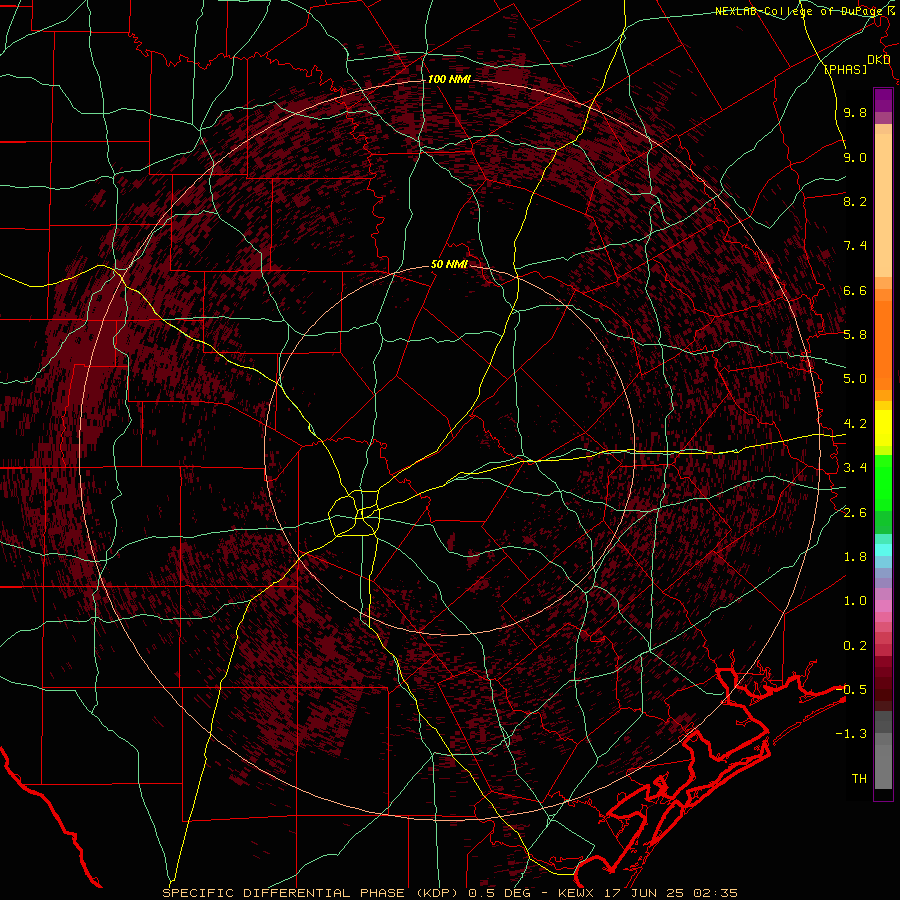The image size is (900, 900).
Task: Click the long orange segment of the color bar
Action: [883, 346]
